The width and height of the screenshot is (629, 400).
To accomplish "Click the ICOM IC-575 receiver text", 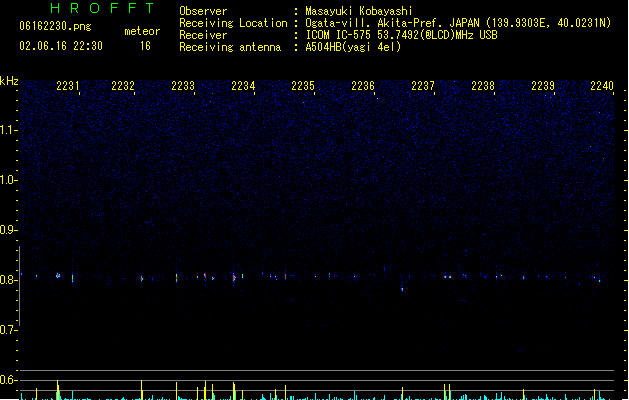I will tap(402, 35).
